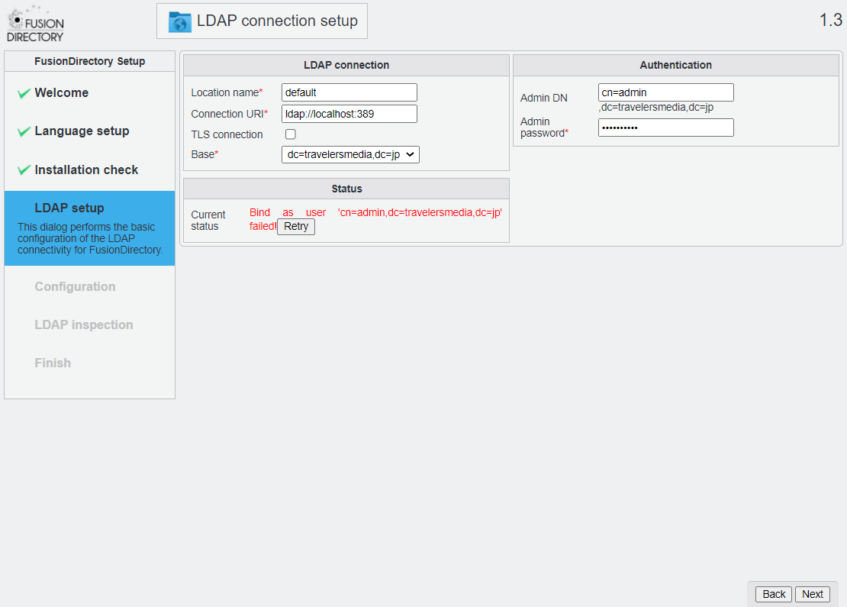Click the Finish step in sidebar
Viewport: 847px width, 607px height.
tap(53, 363)
